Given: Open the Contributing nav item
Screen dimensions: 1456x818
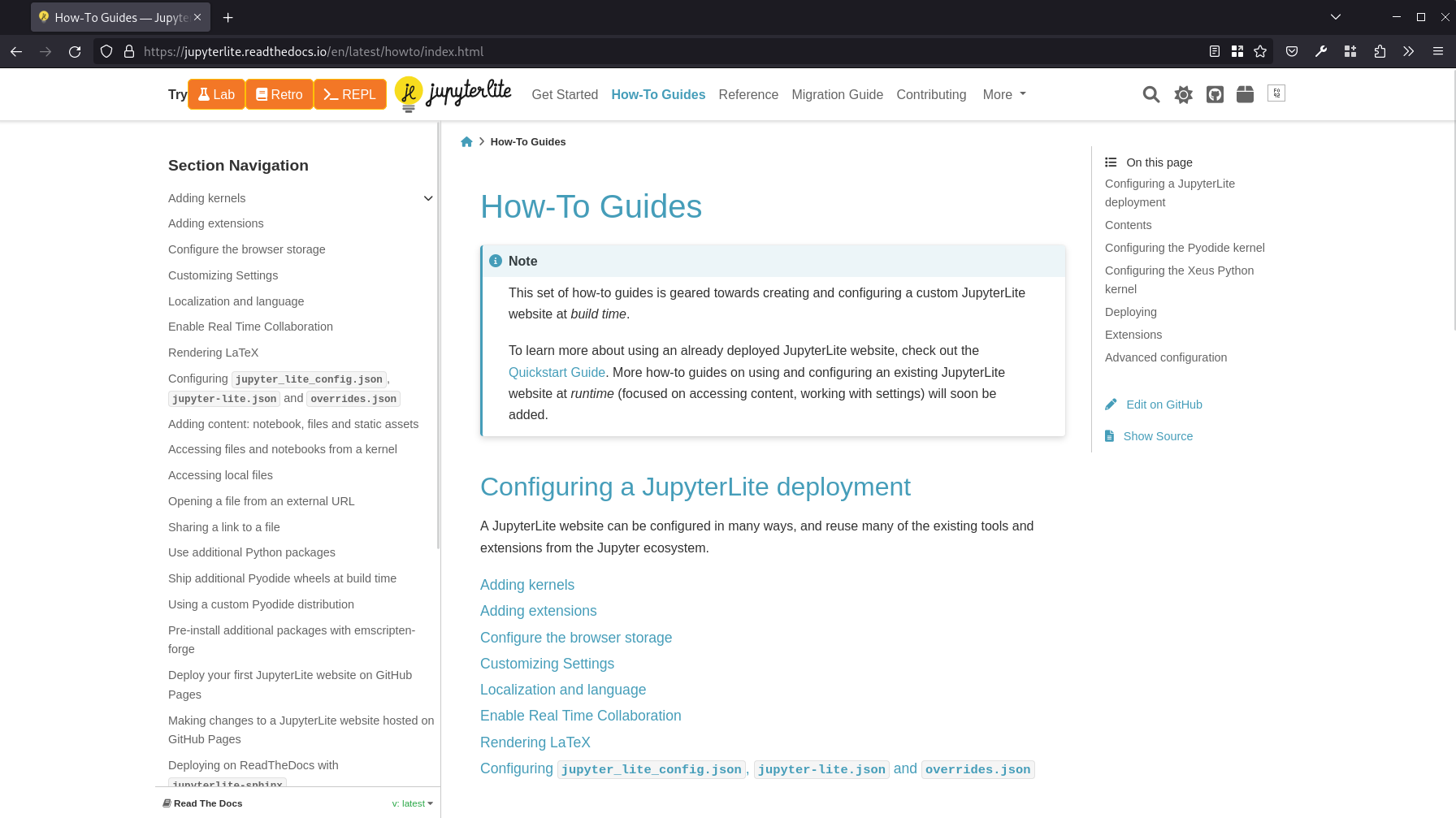Looking at the screenshot, I should point(931,94).
